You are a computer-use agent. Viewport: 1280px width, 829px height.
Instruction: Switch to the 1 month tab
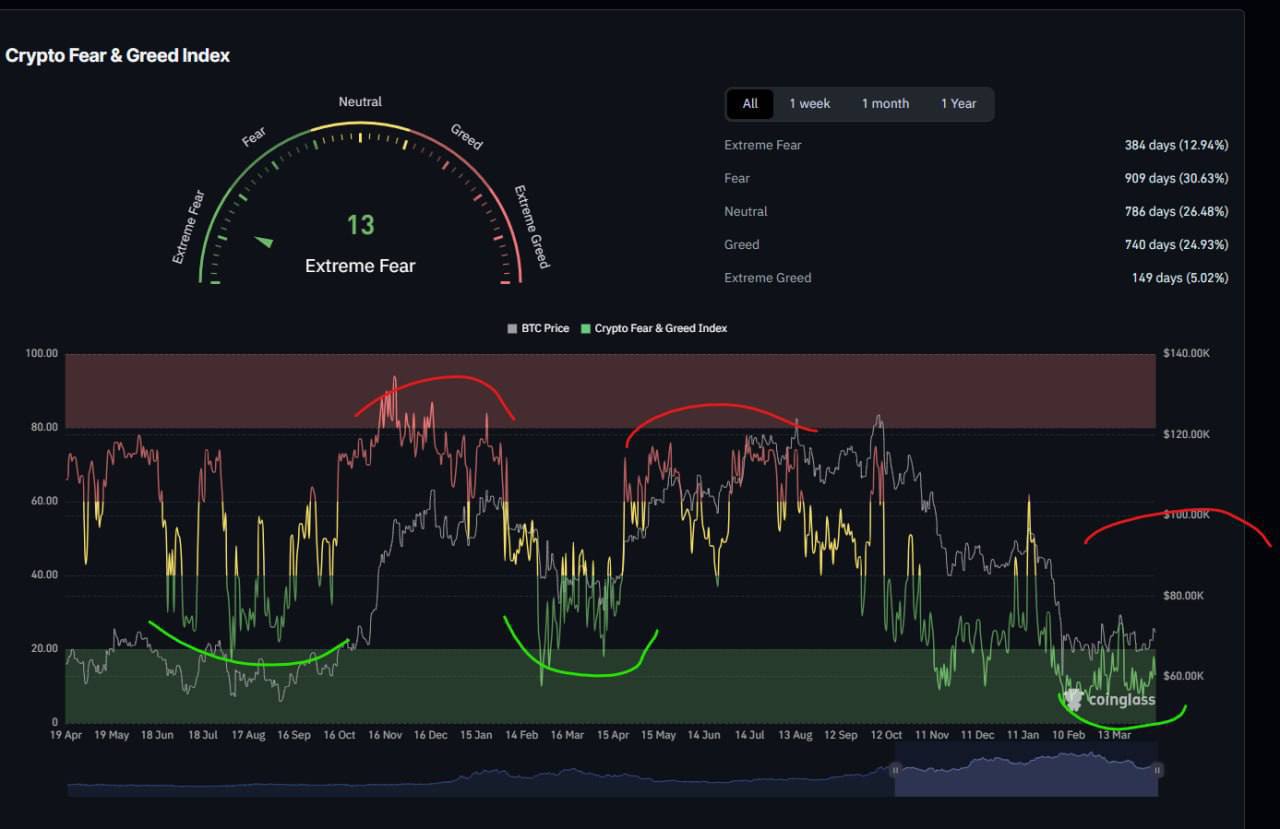coord(884,103)
